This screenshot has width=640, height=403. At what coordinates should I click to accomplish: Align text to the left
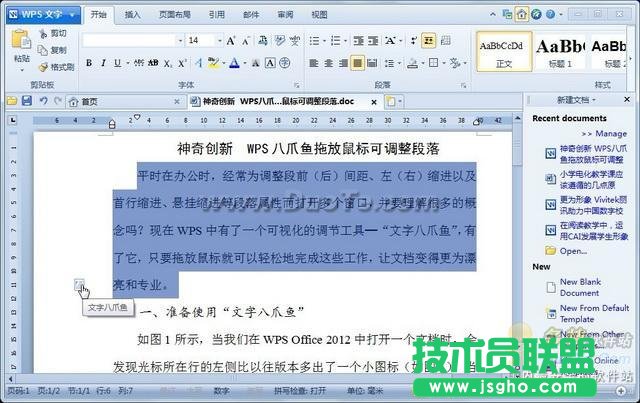tap(314, 63)
